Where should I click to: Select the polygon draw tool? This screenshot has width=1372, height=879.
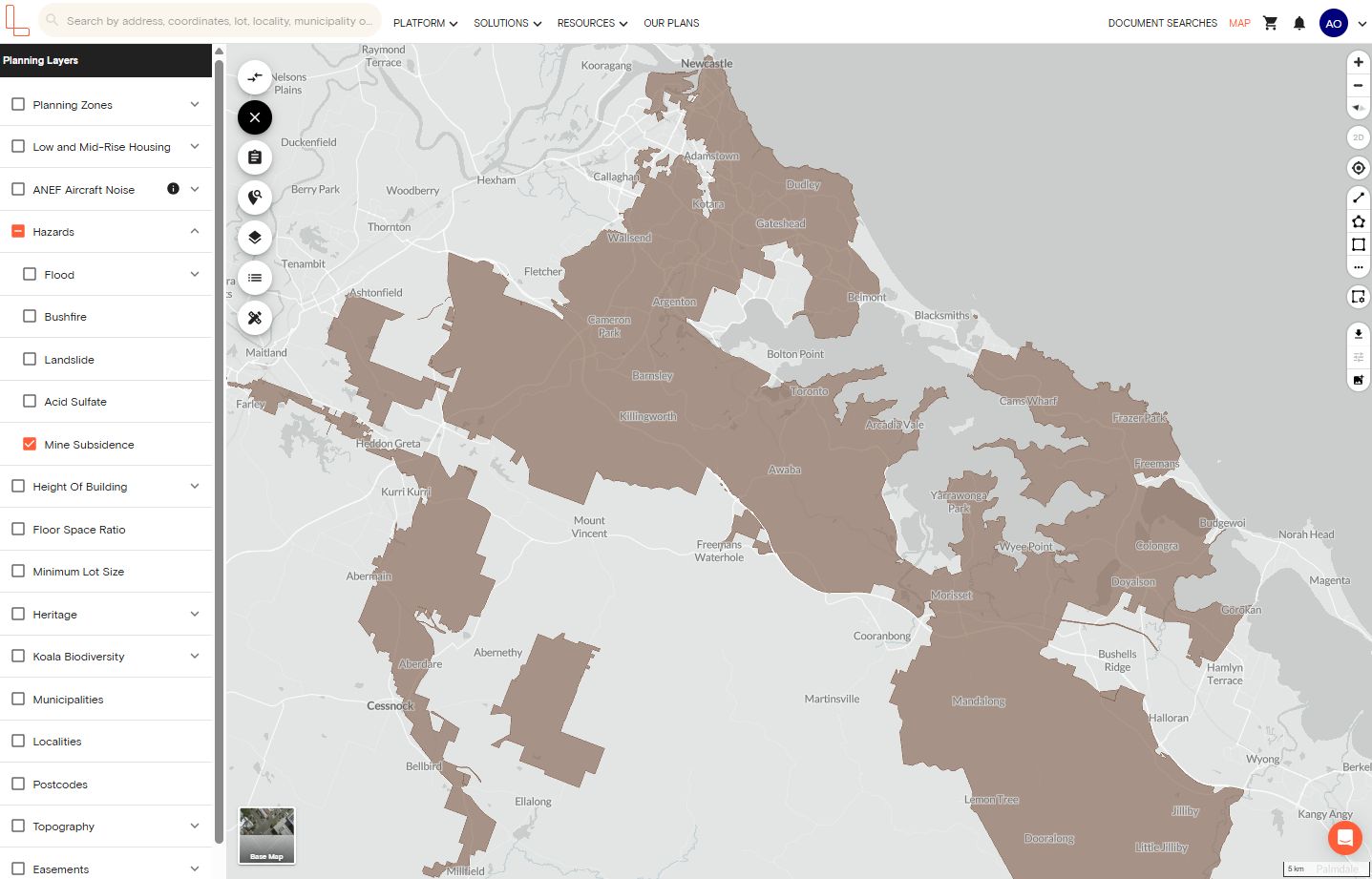click(x=1358, y=221)
